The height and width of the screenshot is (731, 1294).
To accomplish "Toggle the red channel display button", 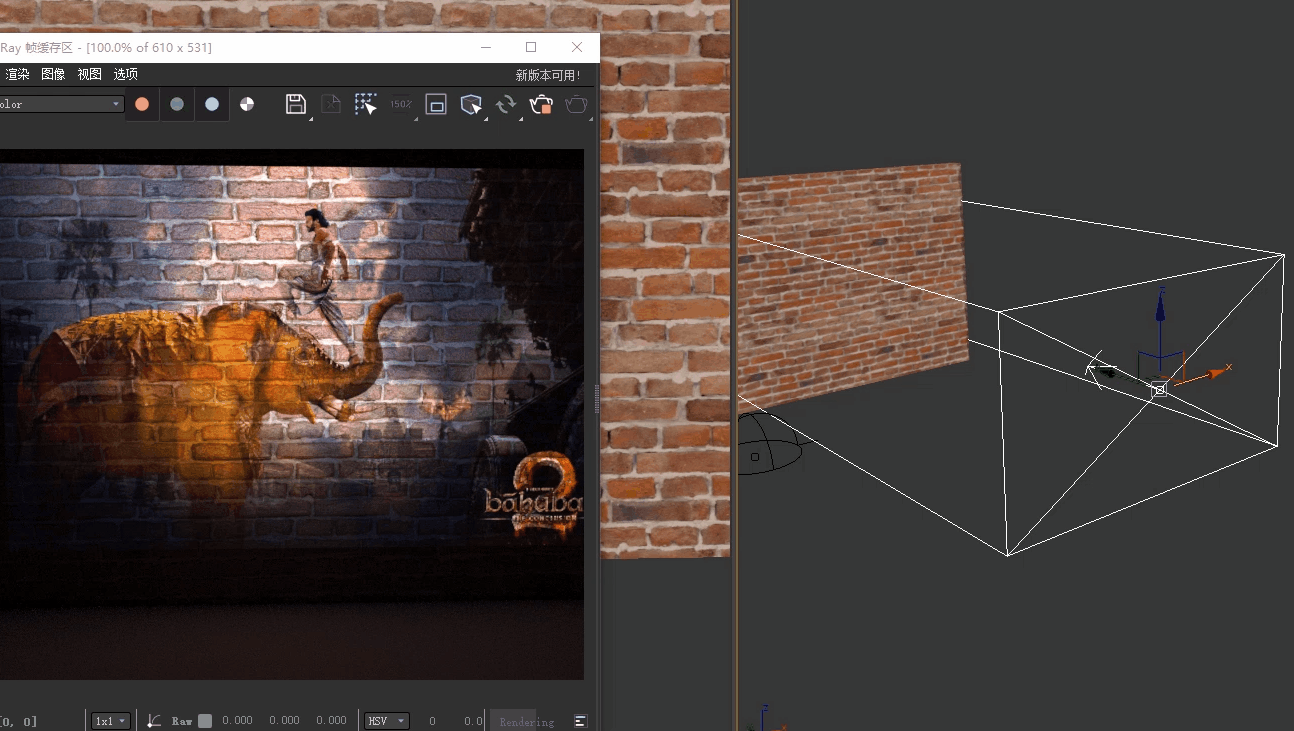I will click(142, 104).
